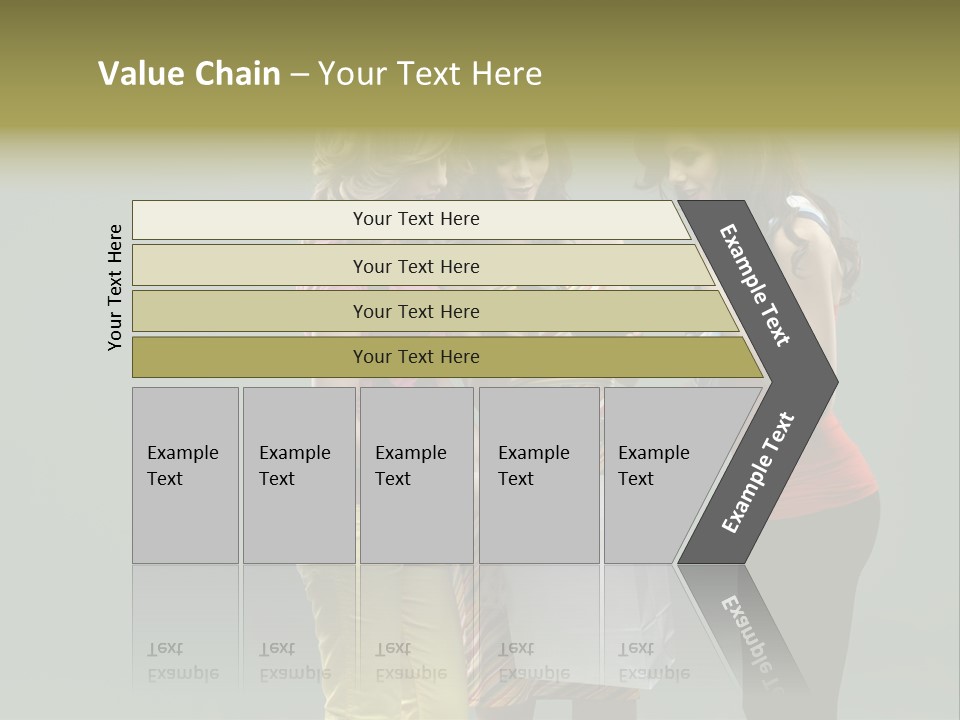Image resolution: width=960 pixels, height=720 pixels.
Task: Select the first gray "Example Text" box
Action: pyautogui.click(x=186, y=475)
